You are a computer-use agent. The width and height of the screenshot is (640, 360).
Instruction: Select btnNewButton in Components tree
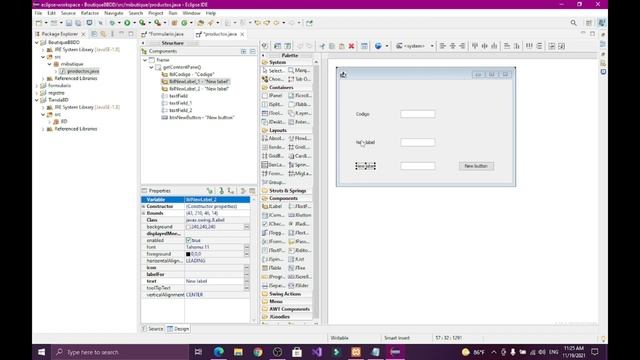[198, 118]
